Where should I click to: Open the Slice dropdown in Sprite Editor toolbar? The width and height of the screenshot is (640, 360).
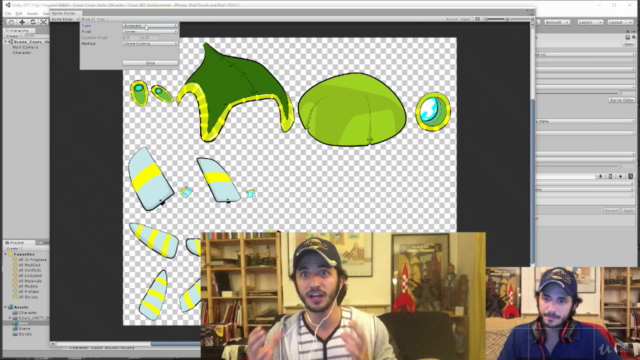87,19
